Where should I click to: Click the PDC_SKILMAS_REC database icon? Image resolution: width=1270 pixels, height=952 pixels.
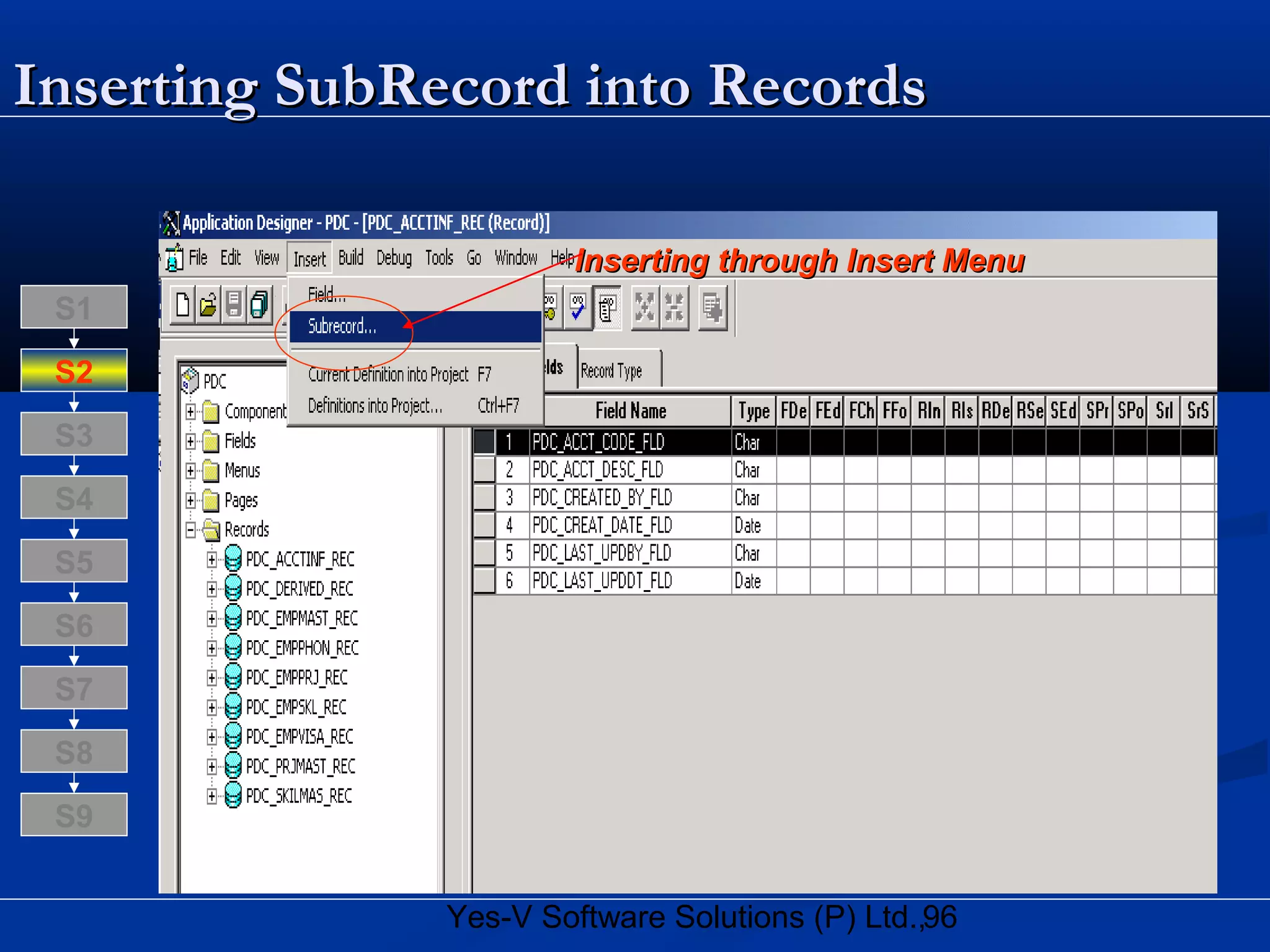coord(233,796)
